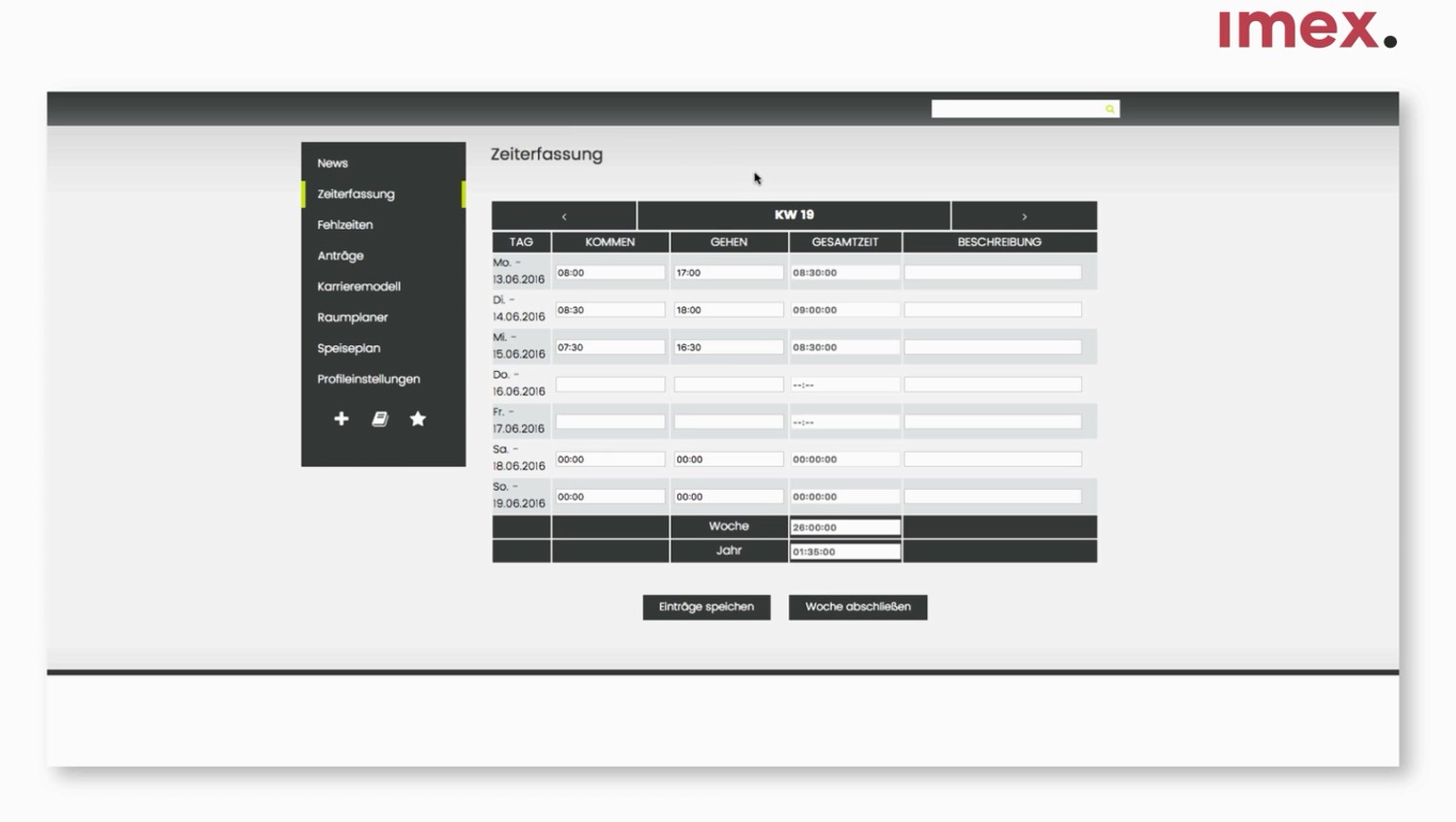Open the Raumplaner page

click(353, 318)
